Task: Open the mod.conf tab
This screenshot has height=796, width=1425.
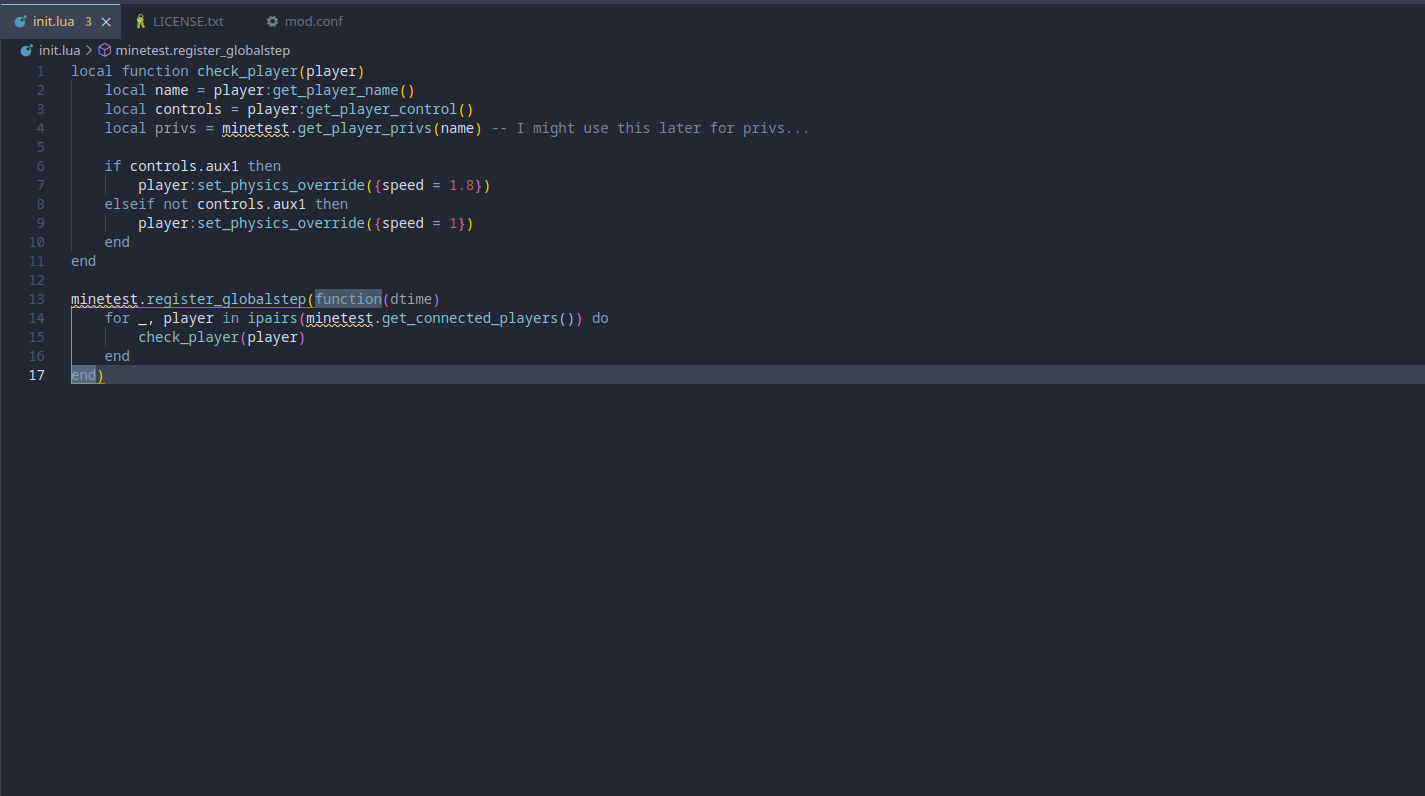Action: (x=313, y=21)
